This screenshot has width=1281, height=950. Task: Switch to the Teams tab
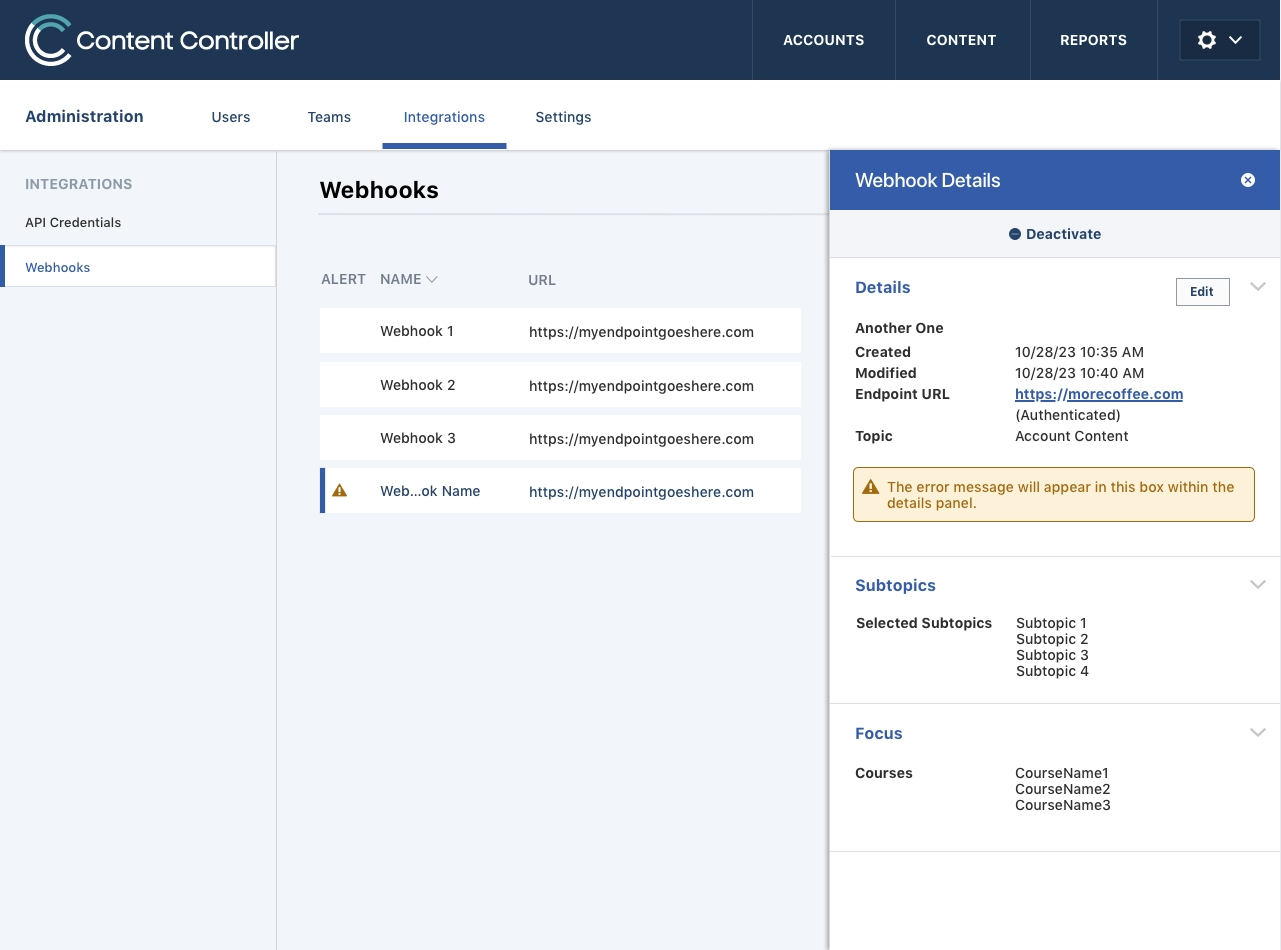tap(329, 117)
